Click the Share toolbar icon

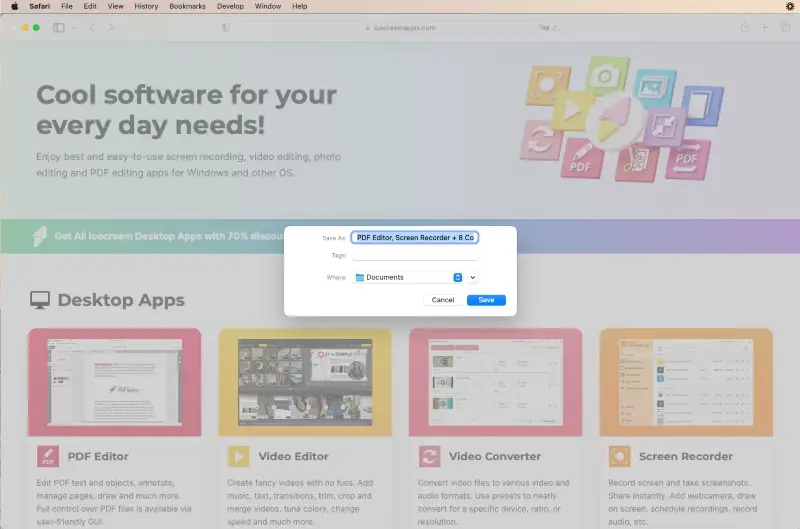point(745,28)
